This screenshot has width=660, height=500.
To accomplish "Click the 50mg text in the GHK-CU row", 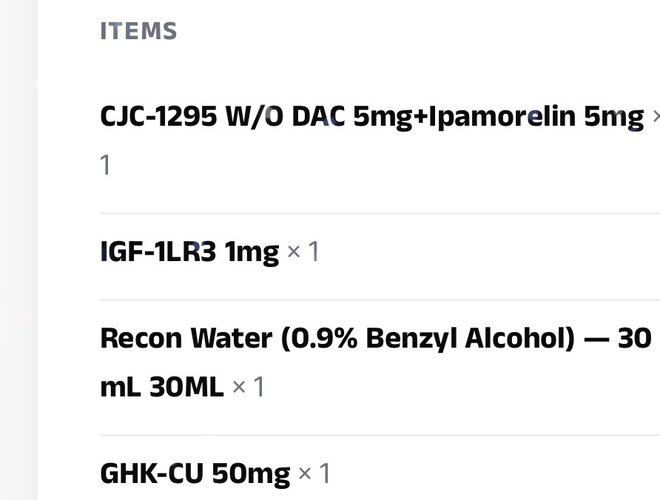I will pos(251,474).
